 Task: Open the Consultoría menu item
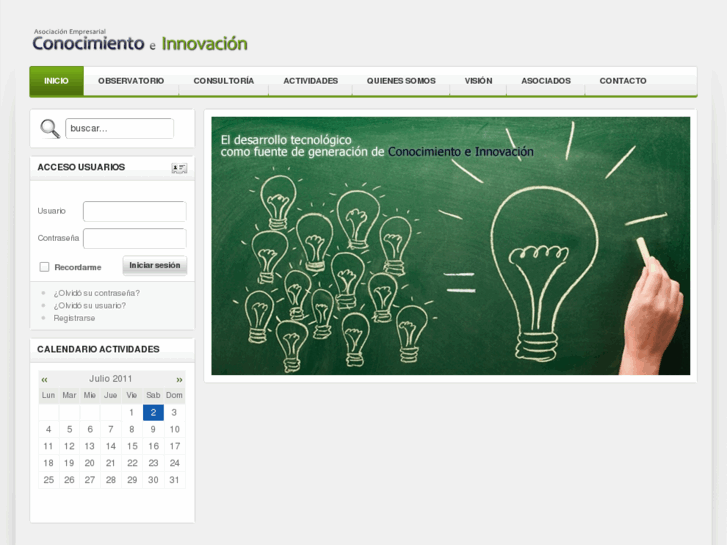coord(223,81)
